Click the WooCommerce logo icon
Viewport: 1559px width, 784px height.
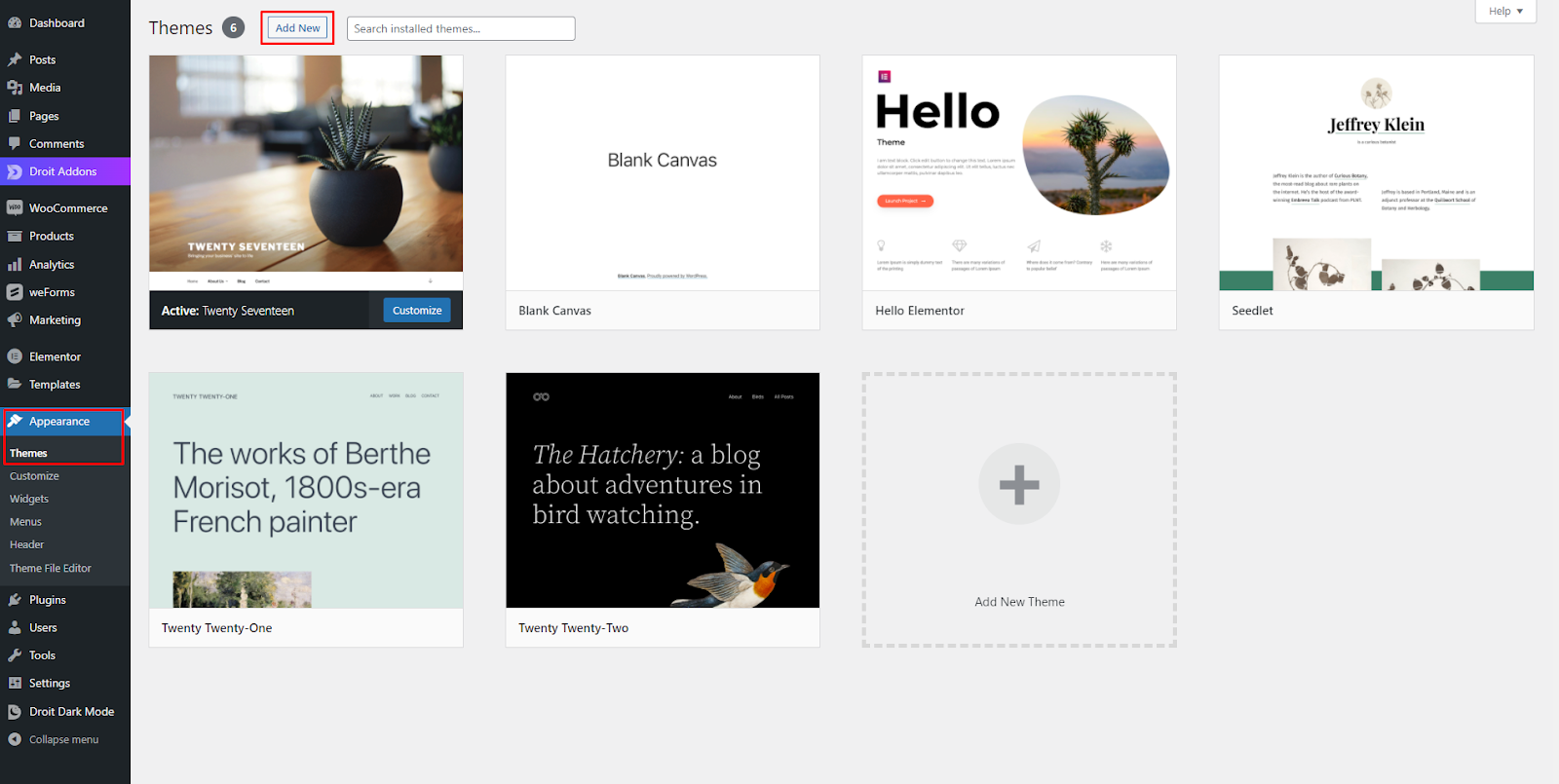pos(15,207)
